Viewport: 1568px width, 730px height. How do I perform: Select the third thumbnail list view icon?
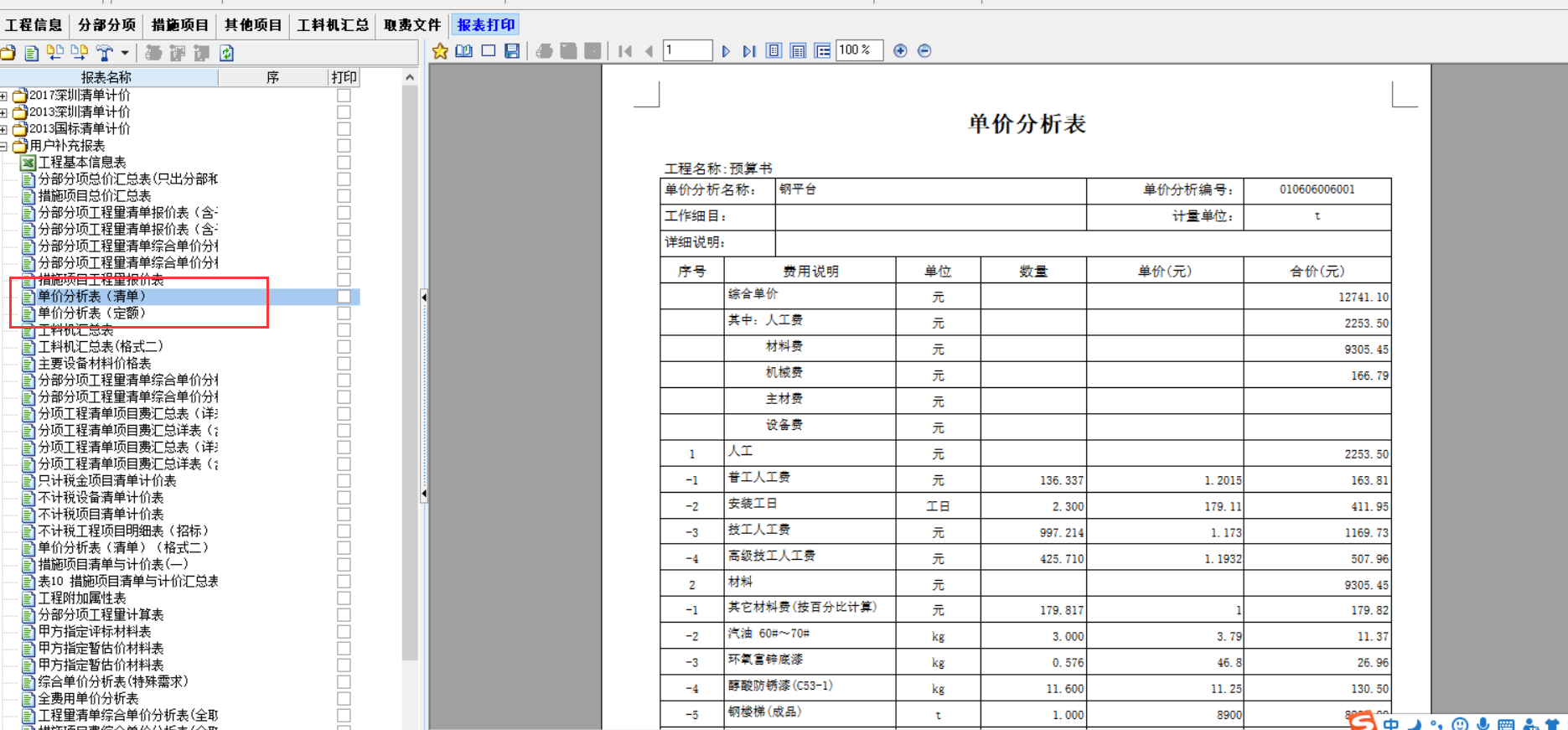pos(823,51)
